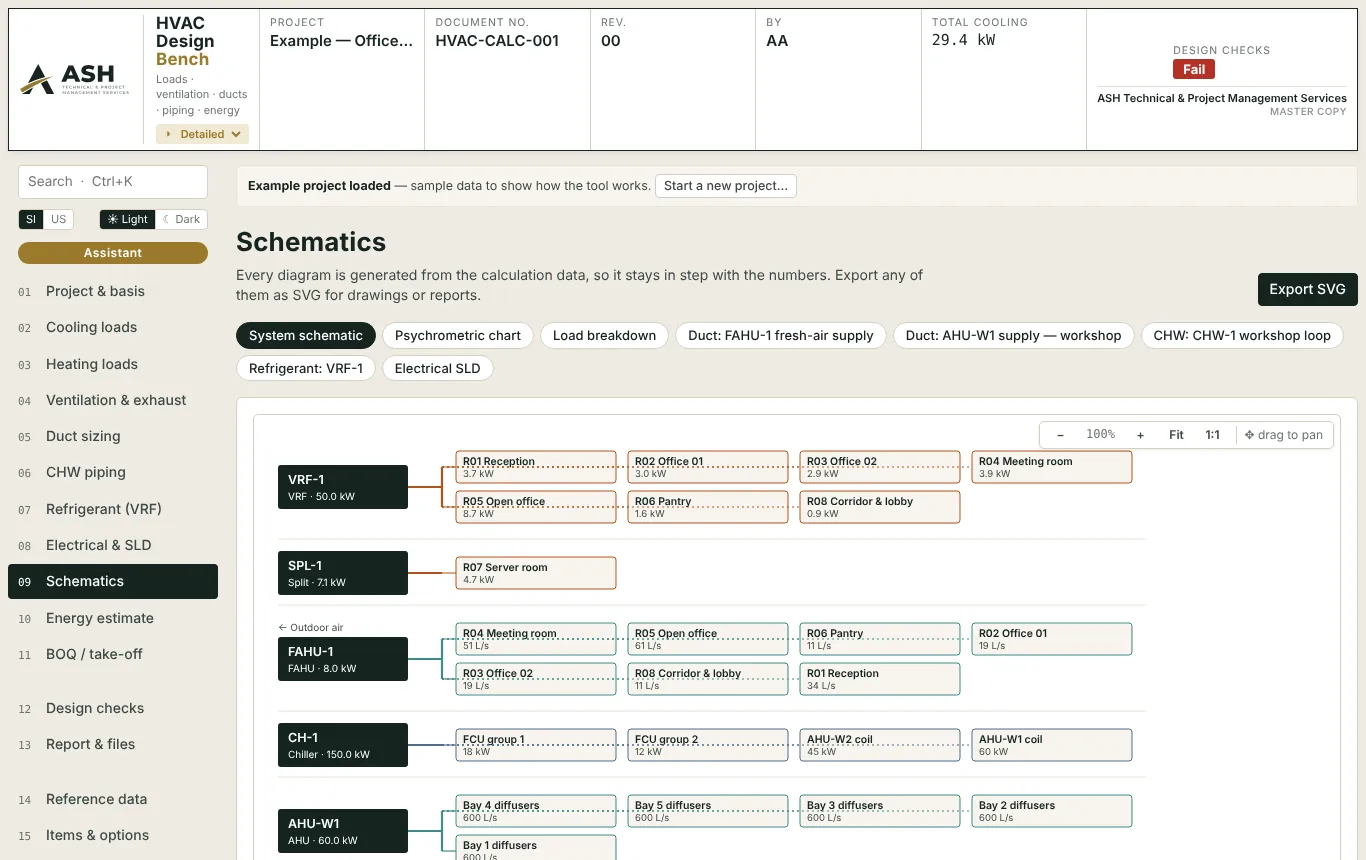Screen dimensions: 1366x860
Task: Switch units to SI
Action: pos(31,219)
